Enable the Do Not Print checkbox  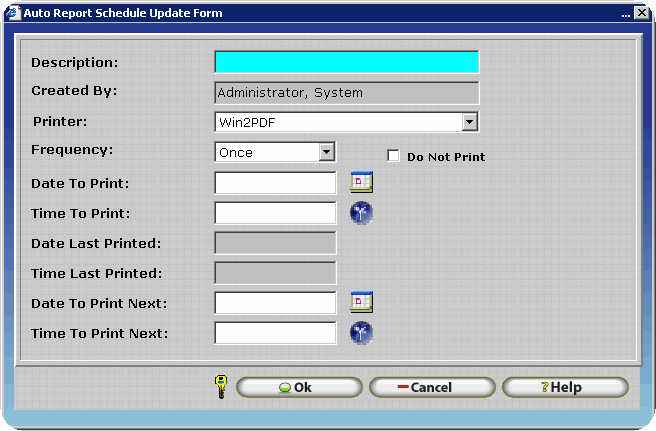393,156
